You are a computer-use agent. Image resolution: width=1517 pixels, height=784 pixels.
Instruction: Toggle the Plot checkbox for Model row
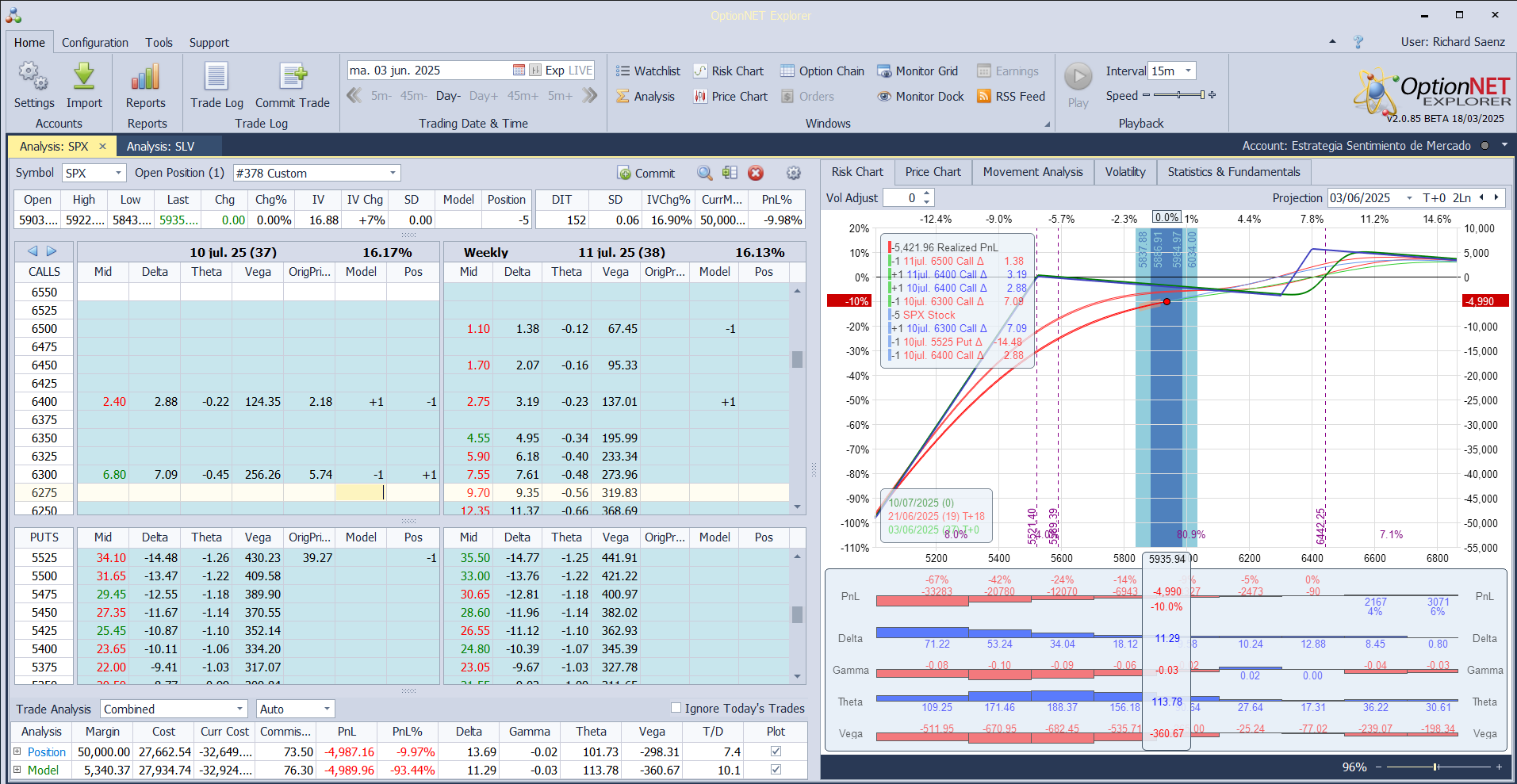click(x=776, y=769)
